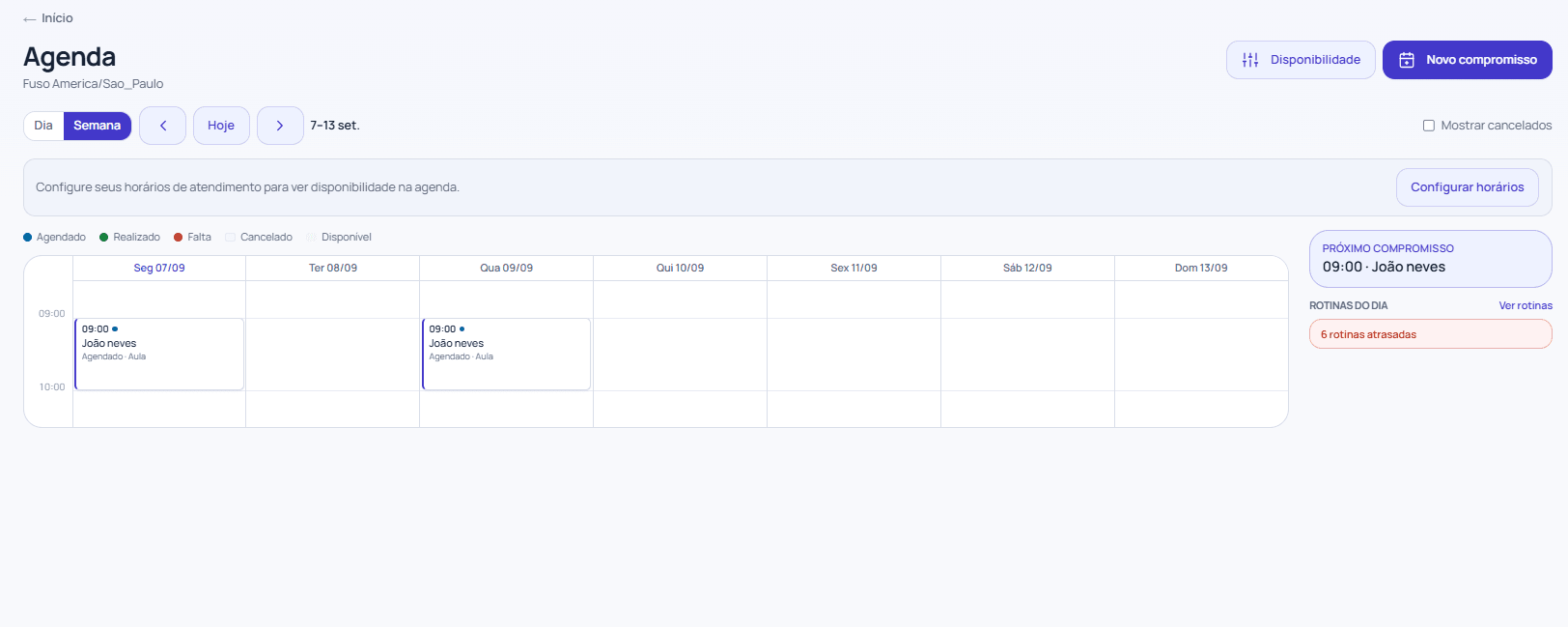Select the Sáb 12/09 column header
Viewport: 1568px width, 627px height.
(x=1027, y=269)
